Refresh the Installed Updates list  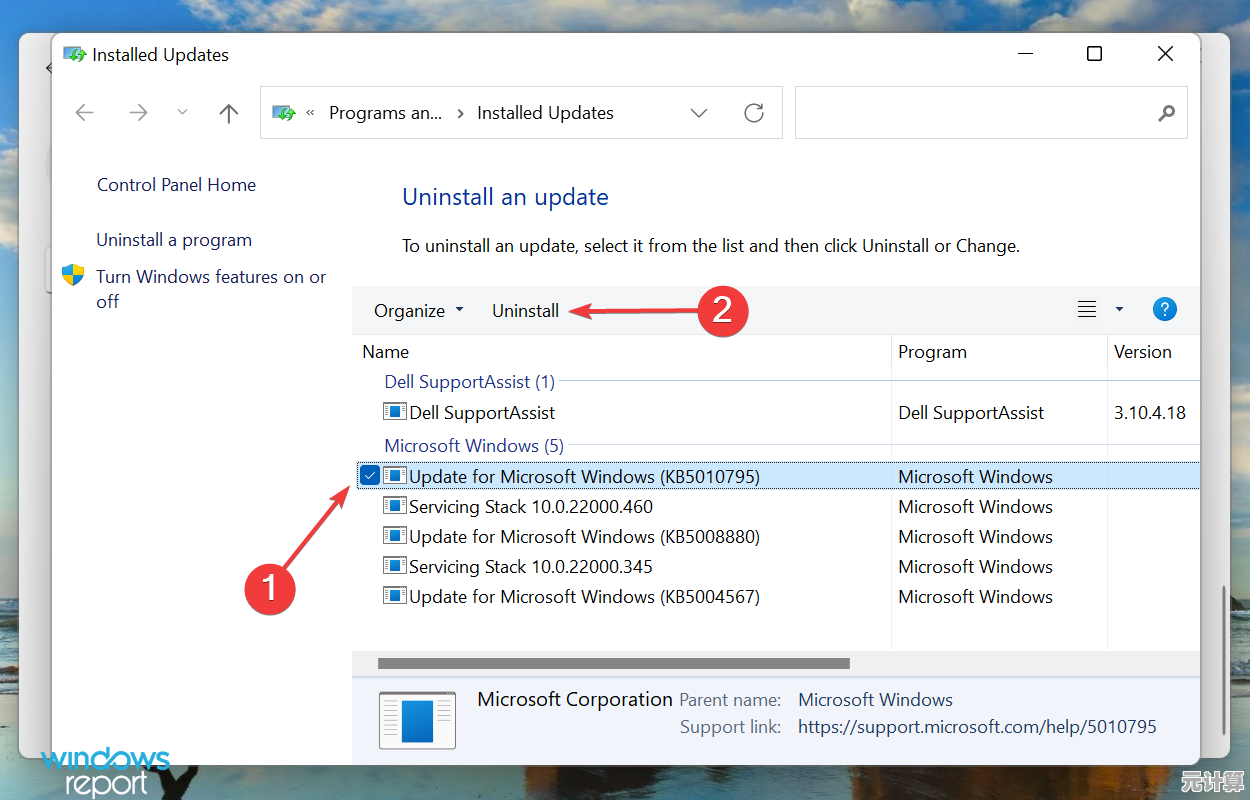pos(754,113)
